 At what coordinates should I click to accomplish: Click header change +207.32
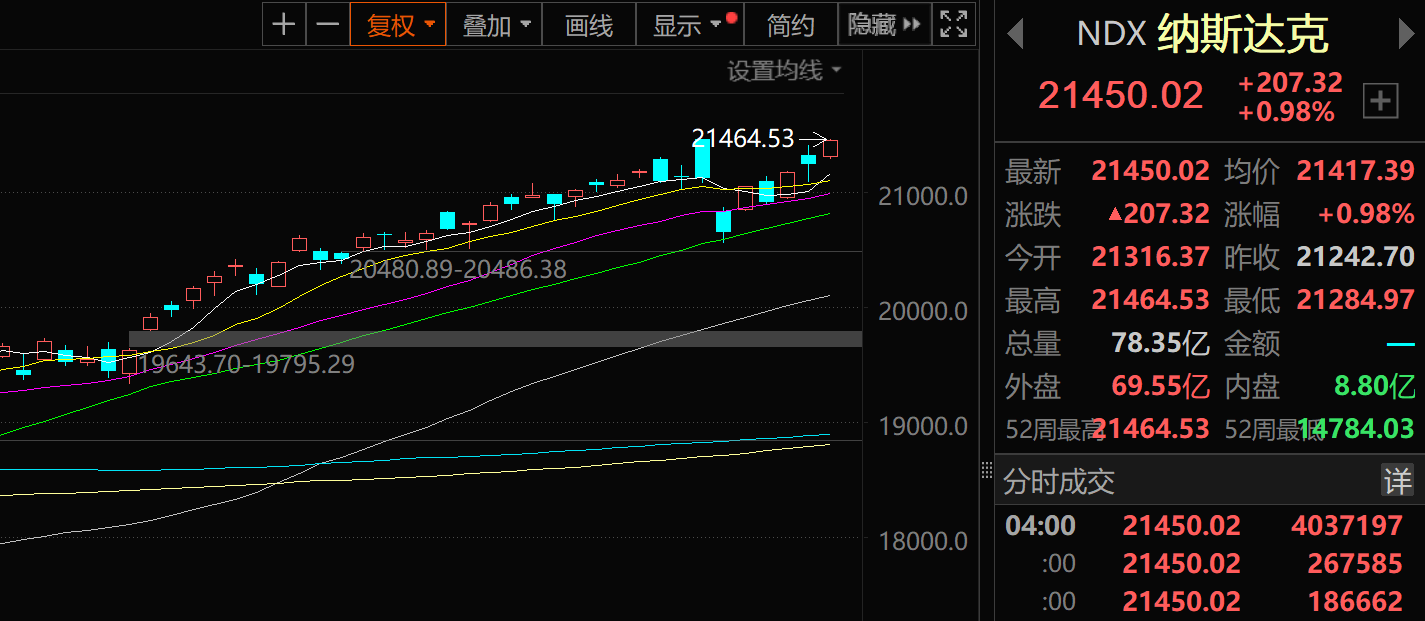coord(1290,83)
